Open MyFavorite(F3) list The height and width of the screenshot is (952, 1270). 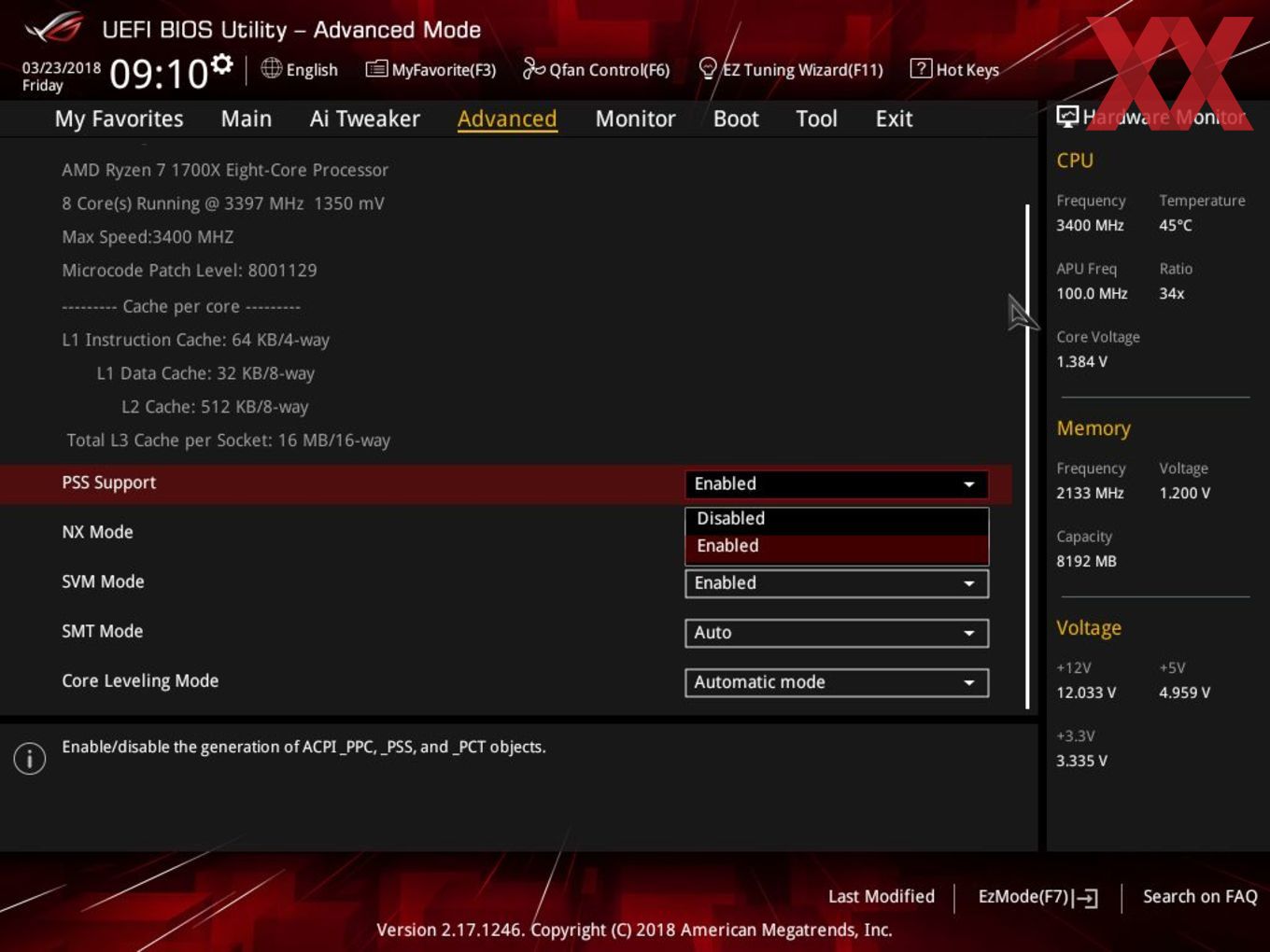pyautogui.click(x=430, y=69)
